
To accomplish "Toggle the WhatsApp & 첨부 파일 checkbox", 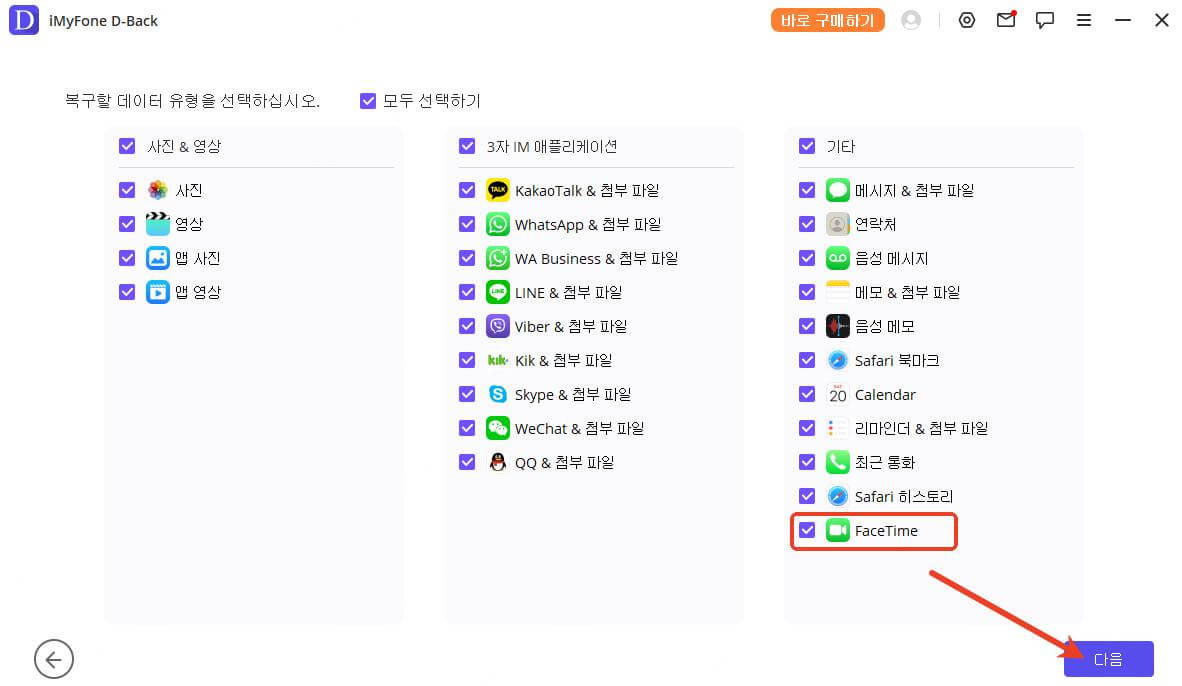I will (x=467, y=224).
